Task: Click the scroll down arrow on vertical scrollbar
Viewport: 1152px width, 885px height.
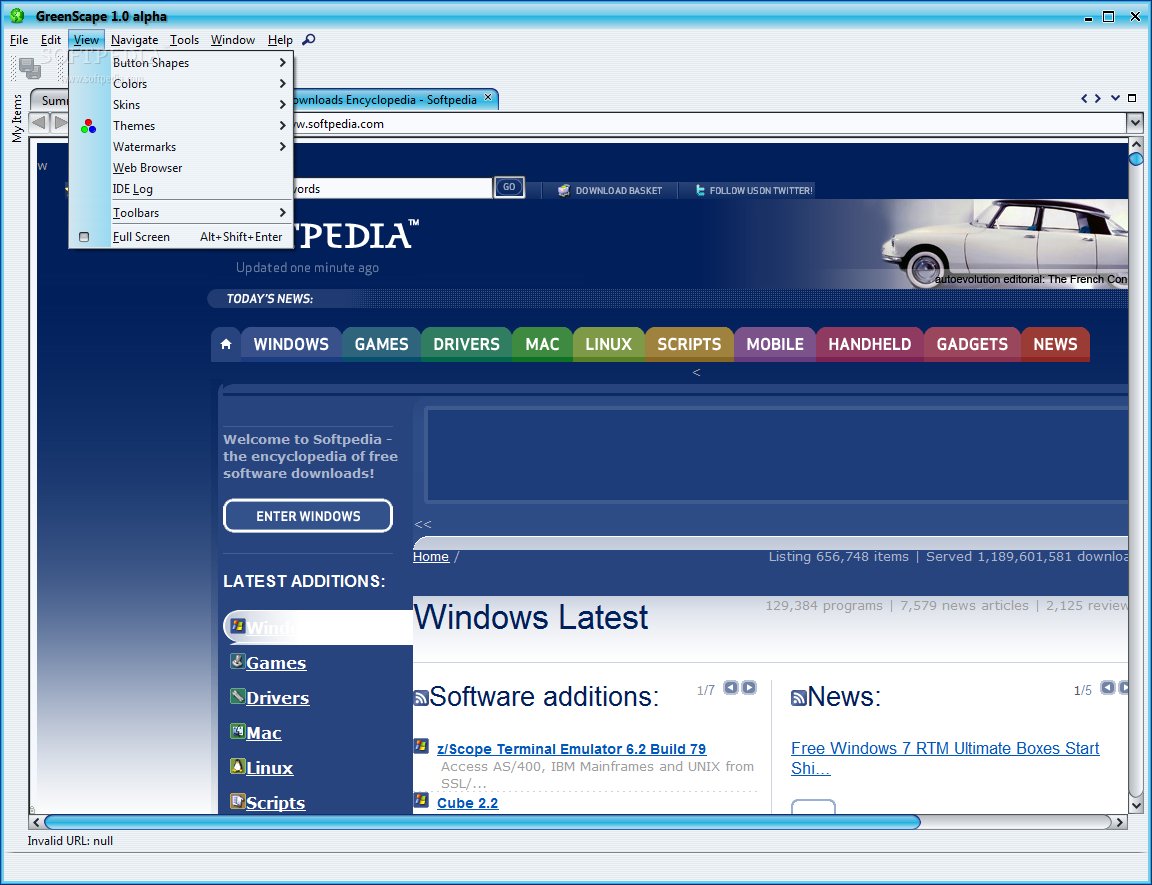Action: click(1136, 806)
